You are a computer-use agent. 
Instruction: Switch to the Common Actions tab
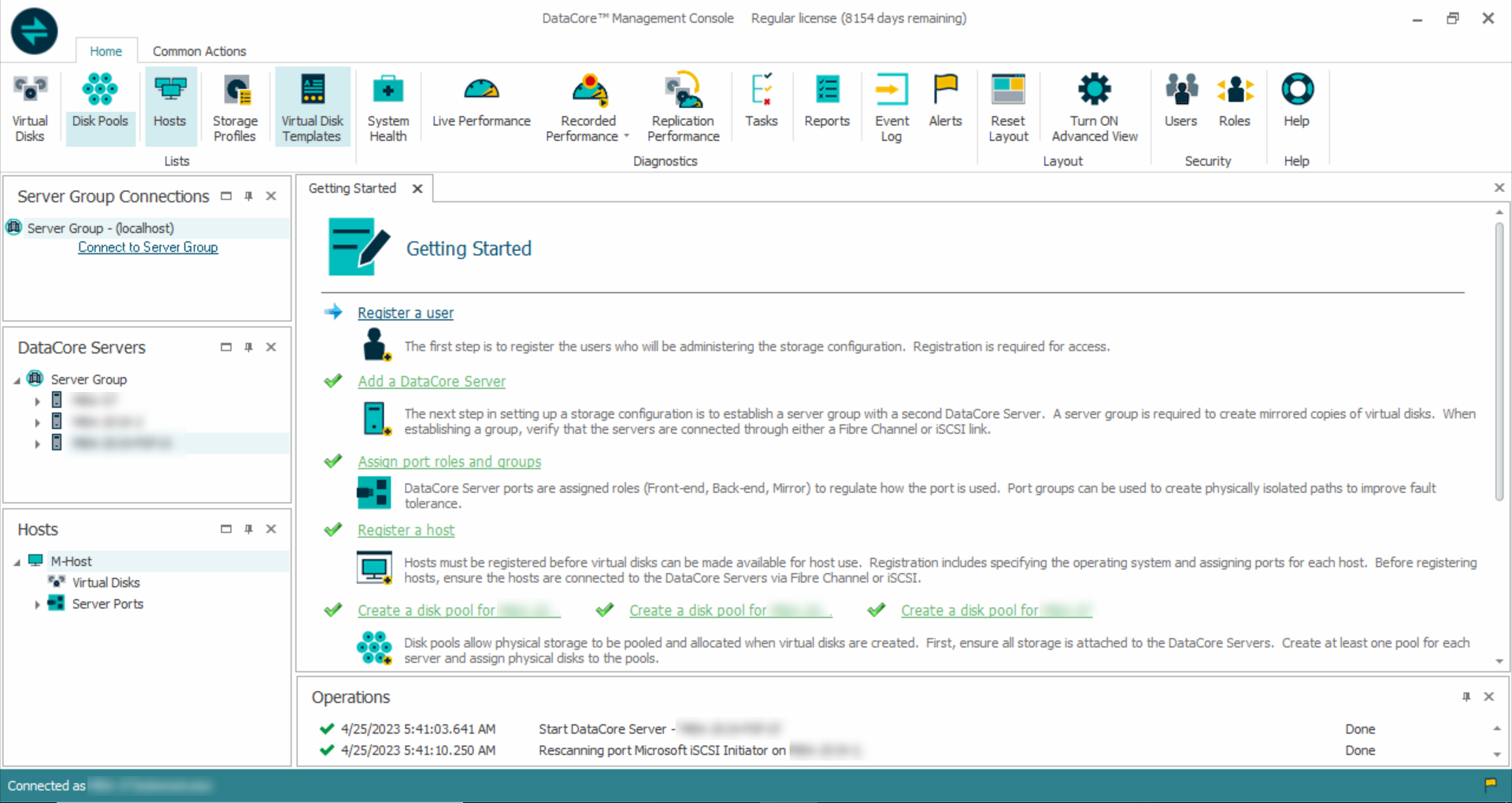(x=199, y=51)
